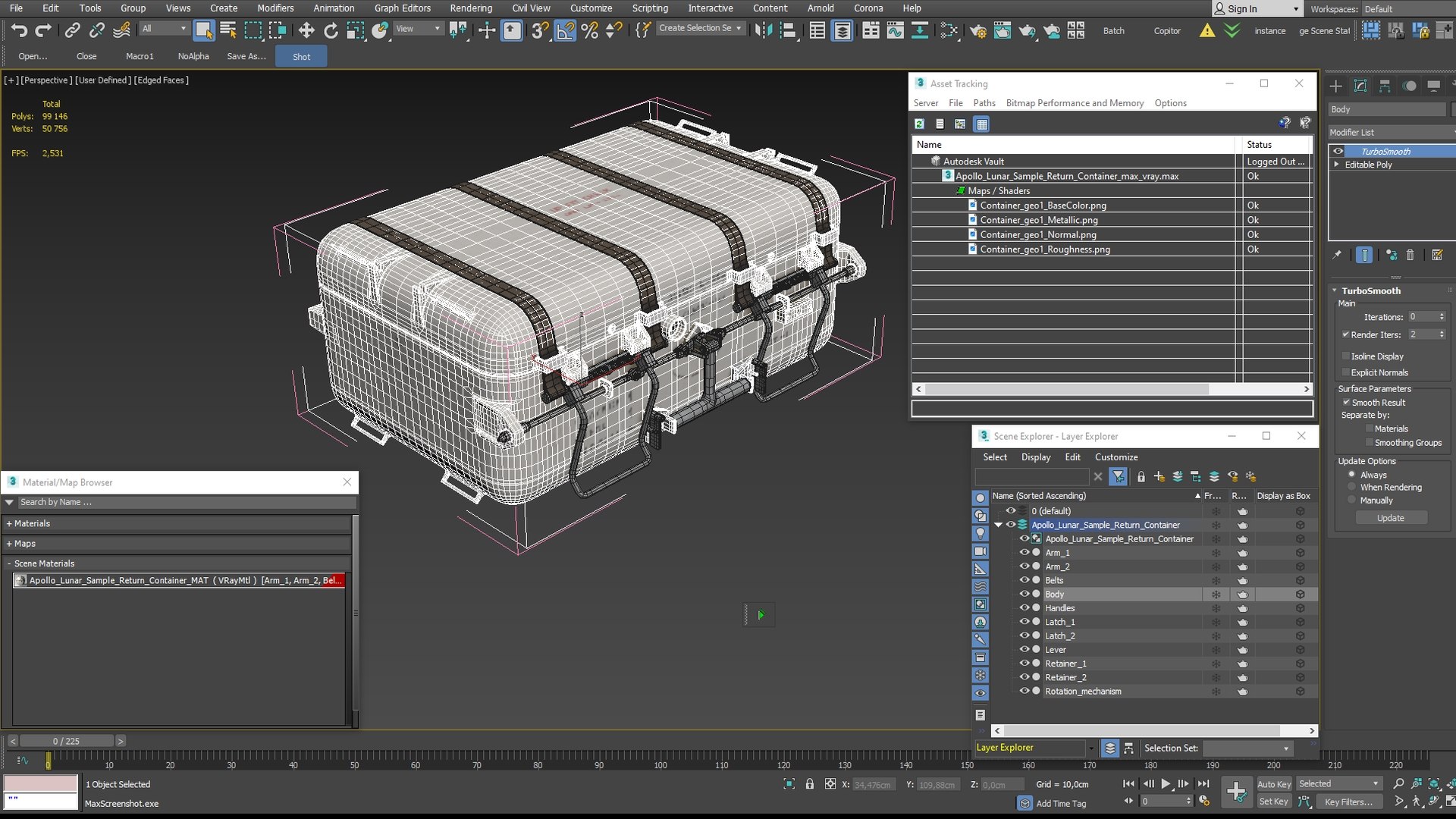Image resolution: width=1456 pixels, height=819 pixels.
Task: Open the Create panel plus icon
Action: (x=1336, y=86)
